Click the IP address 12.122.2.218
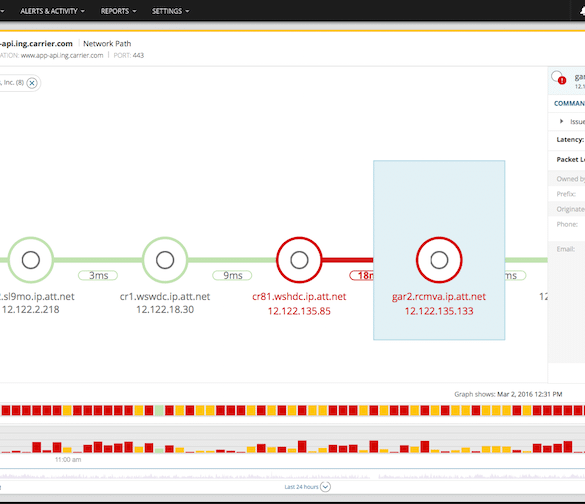This screenshot has width=585, height=504. [30, 310]
